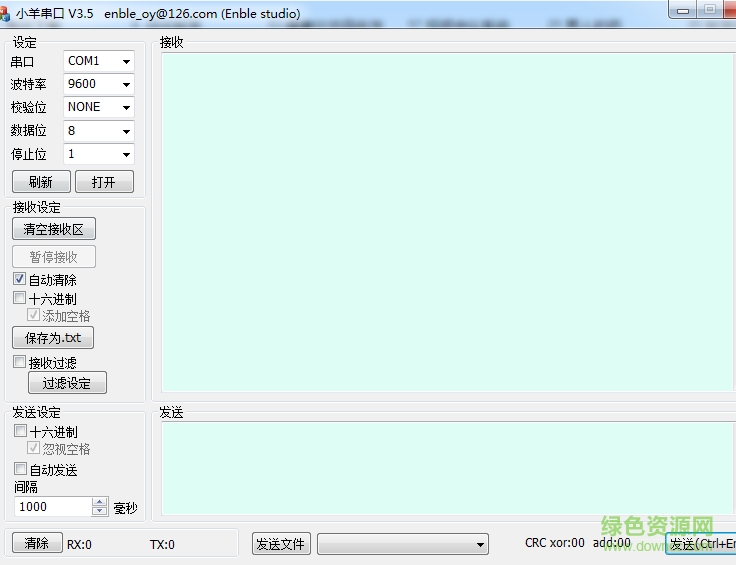The height and width of the screenshot is (565, 736).
Task: Open the 校验位 NONE parity dropdown
Action: pos(98,107)
